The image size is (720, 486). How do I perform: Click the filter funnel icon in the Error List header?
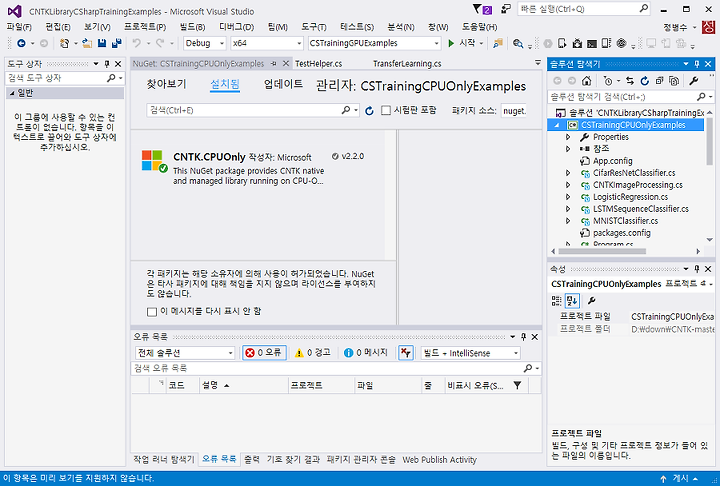click(518, 385)
